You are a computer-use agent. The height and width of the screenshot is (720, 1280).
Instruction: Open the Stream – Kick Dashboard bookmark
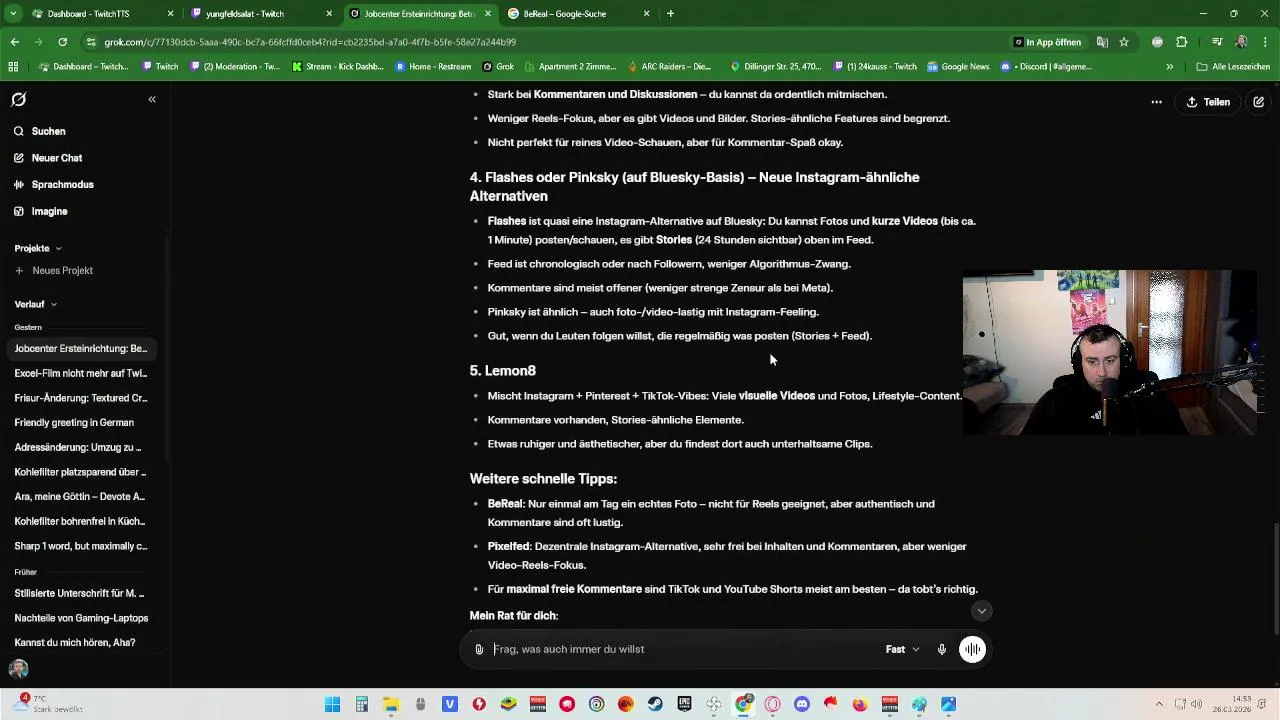pos(338,67)
